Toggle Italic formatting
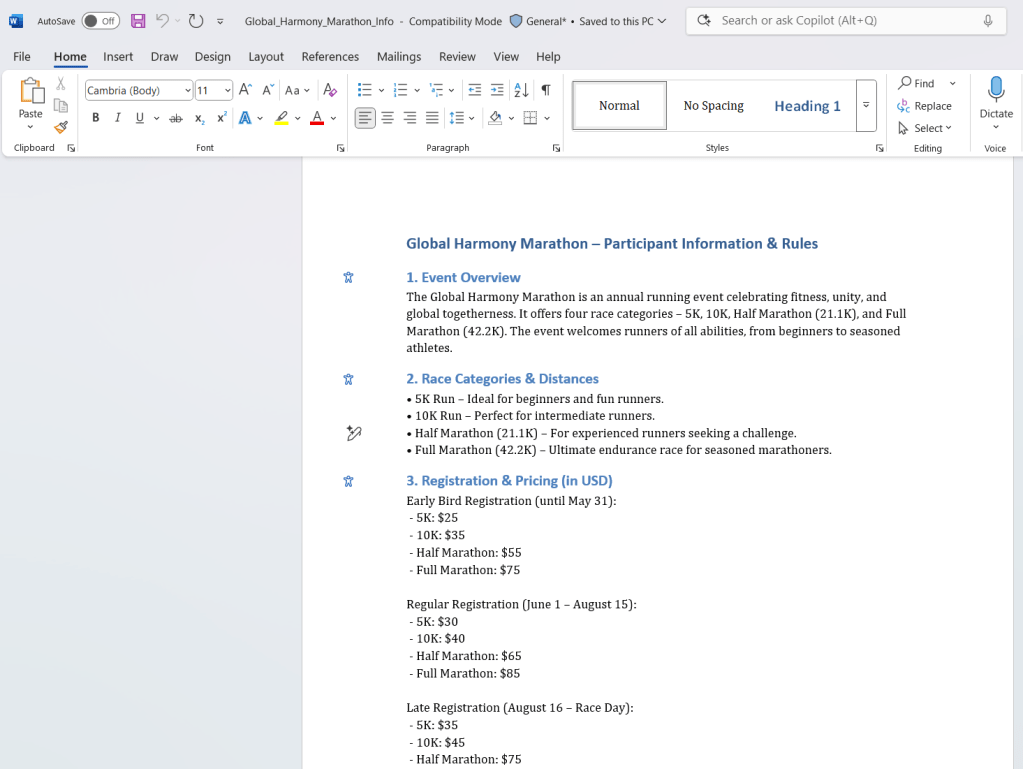1023x769 pixels. (x=118, y=118)
